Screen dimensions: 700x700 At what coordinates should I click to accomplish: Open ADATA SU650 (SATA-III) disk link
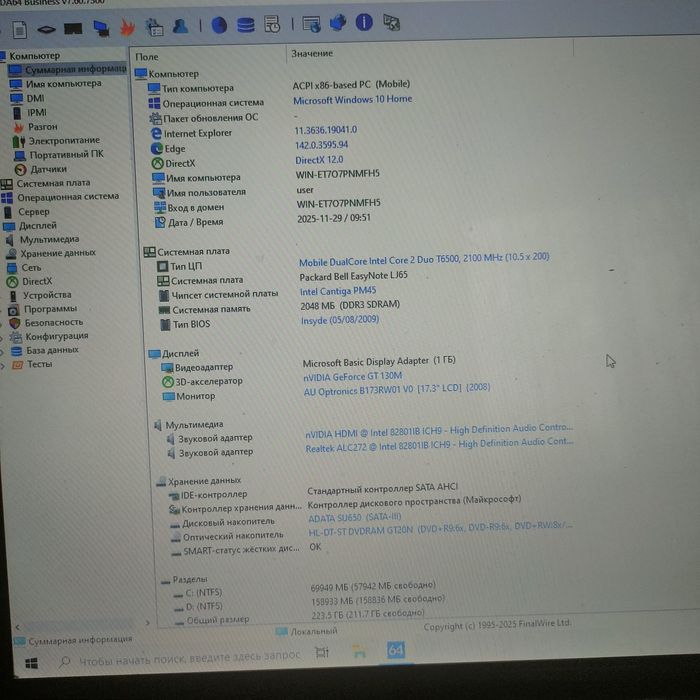(355, 517)
